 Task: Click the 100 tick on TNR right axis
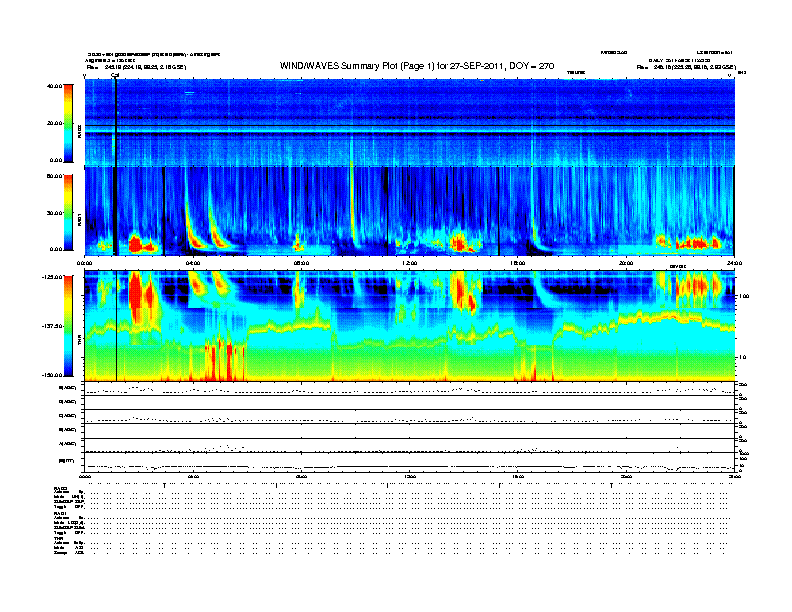coord(744,296)
